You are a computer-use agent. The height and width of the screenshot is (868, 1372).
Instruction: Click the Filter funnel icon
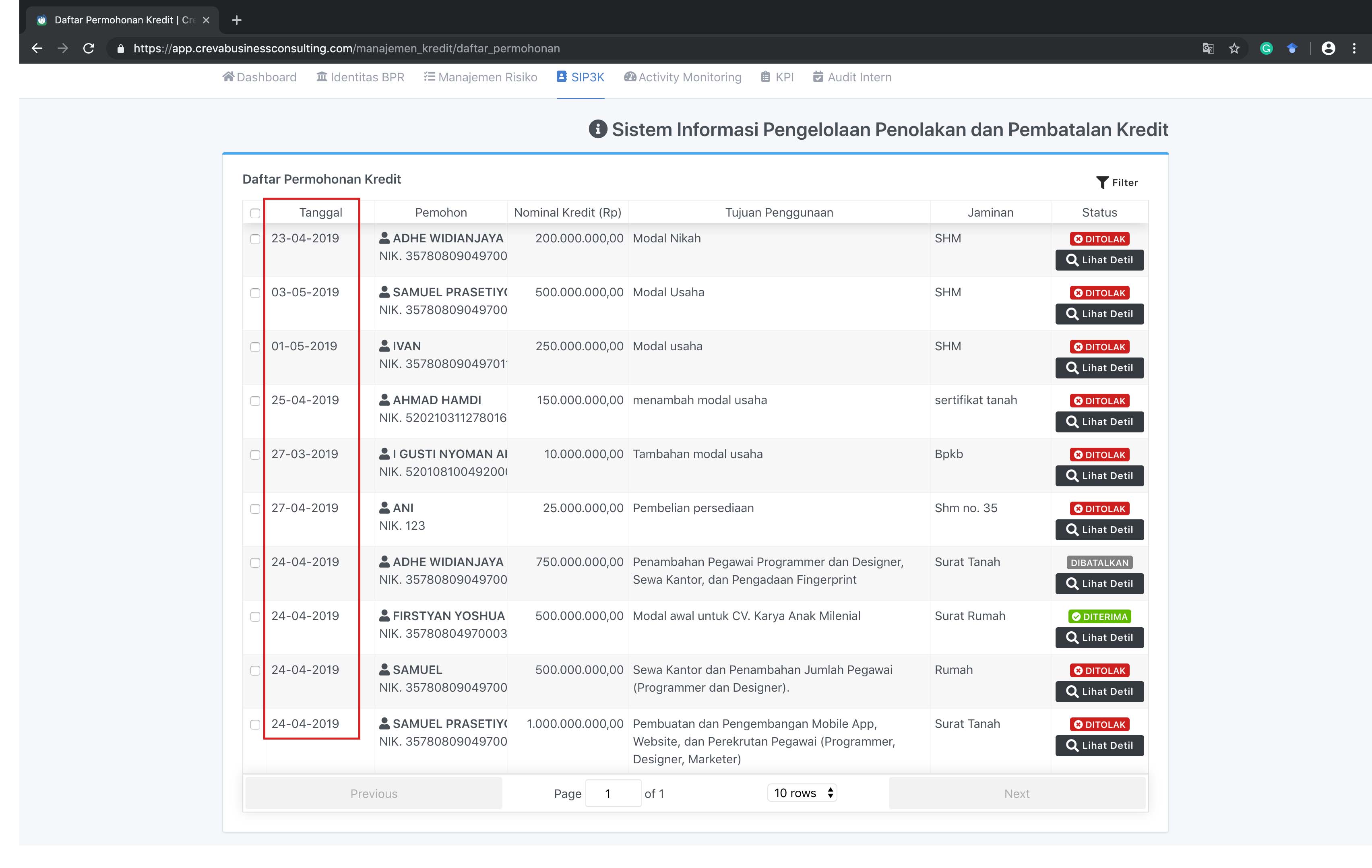(x=1102, y=182)
